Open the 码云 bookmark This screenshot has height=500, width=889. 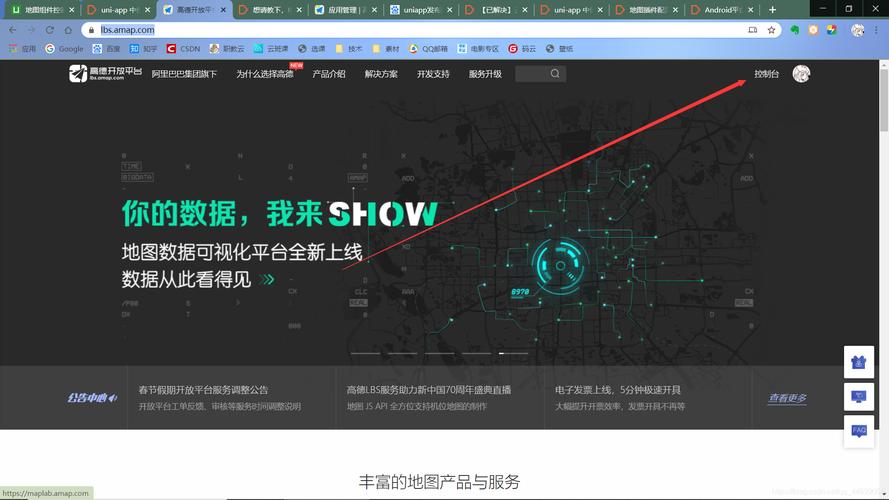click(522, 49)
